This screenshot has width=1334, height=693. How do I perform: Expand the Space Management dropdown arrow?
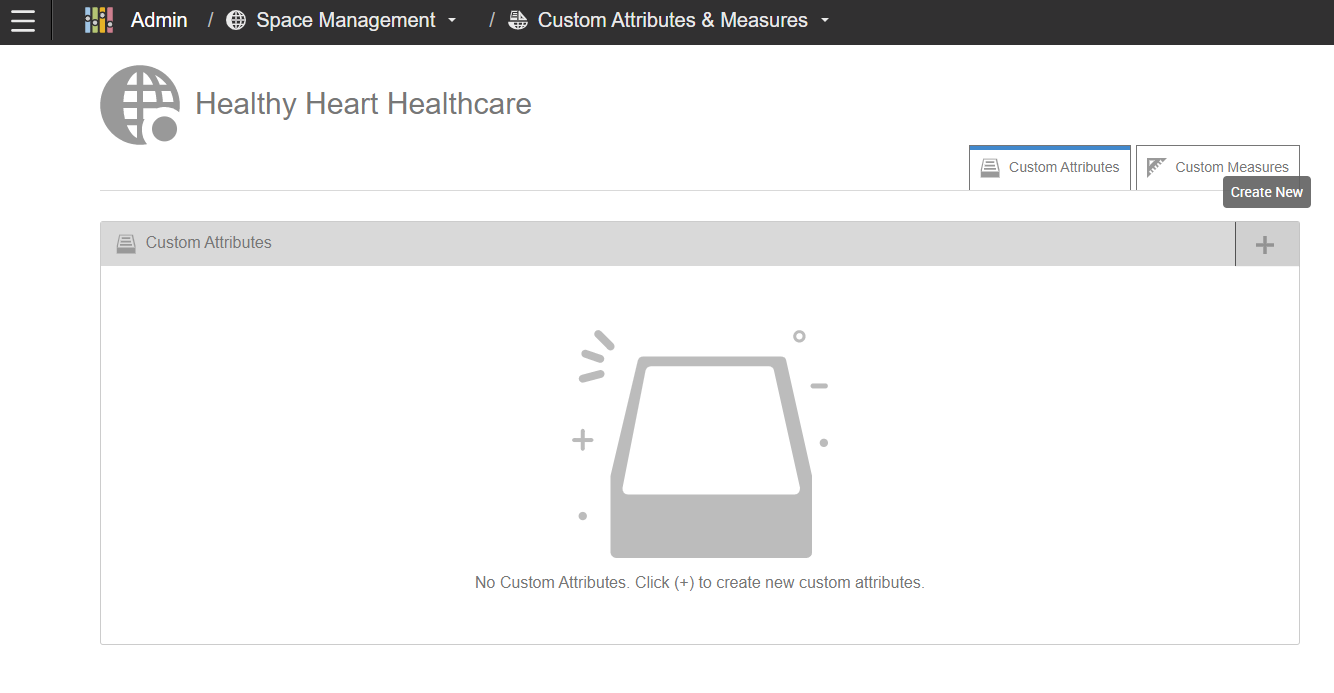click(452, 21)
